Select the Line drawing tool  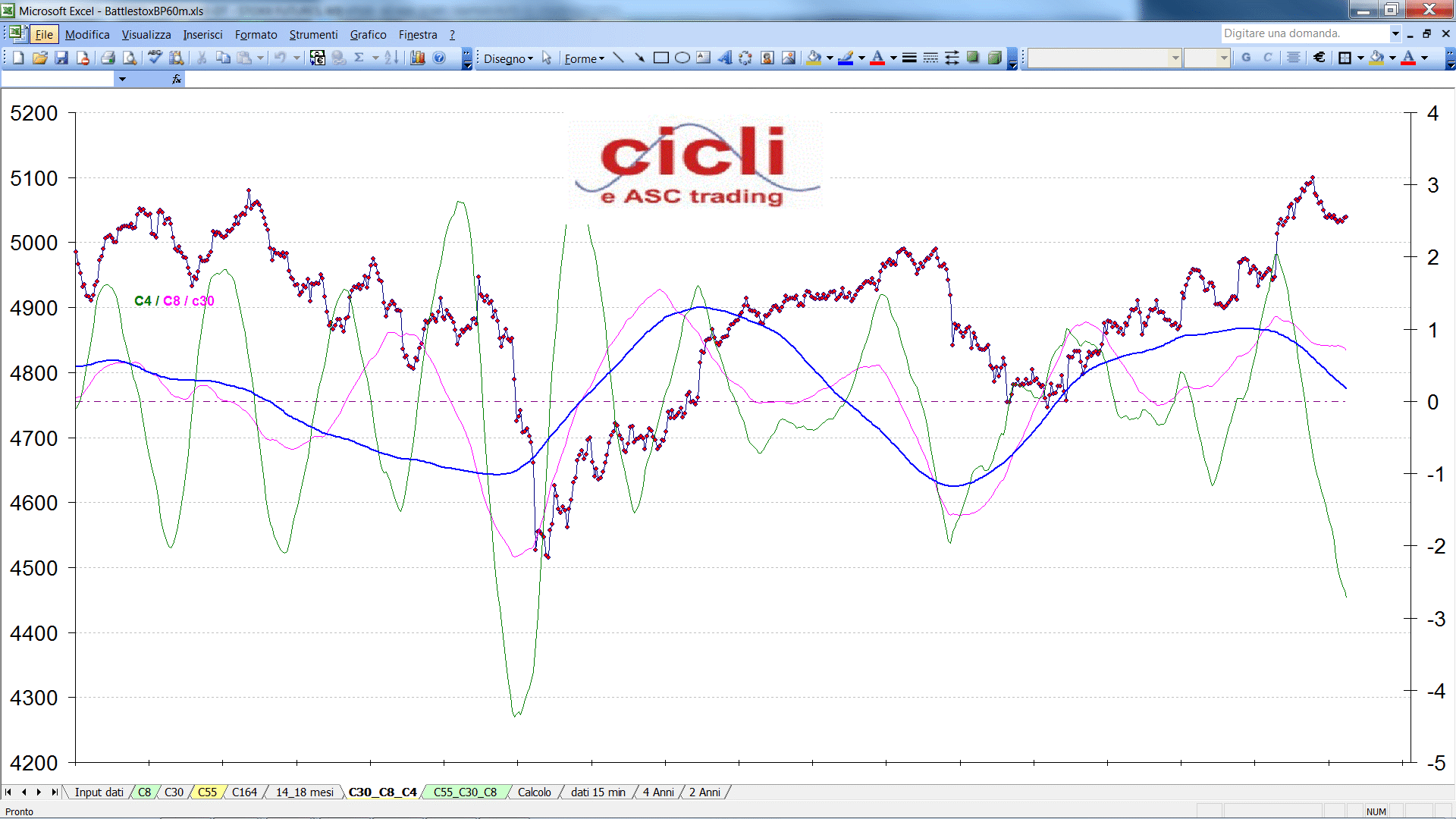[x=619, y=58]
